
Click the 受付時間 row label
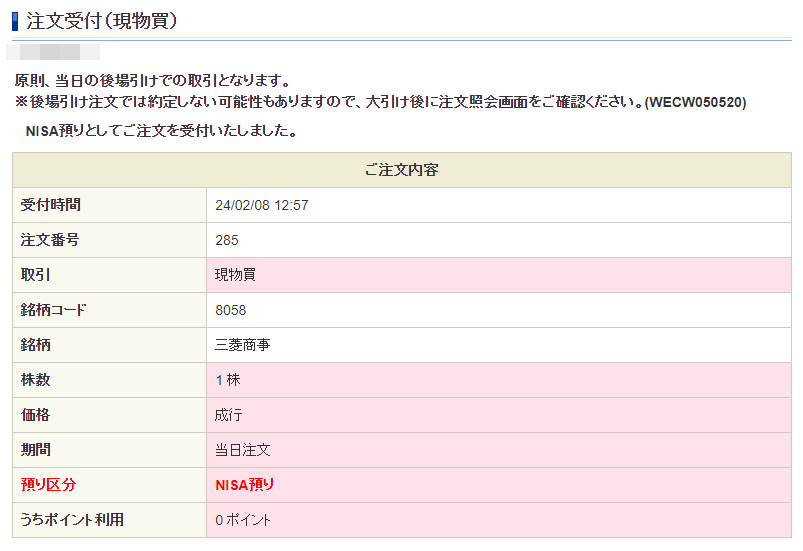[x=51, y=205]
